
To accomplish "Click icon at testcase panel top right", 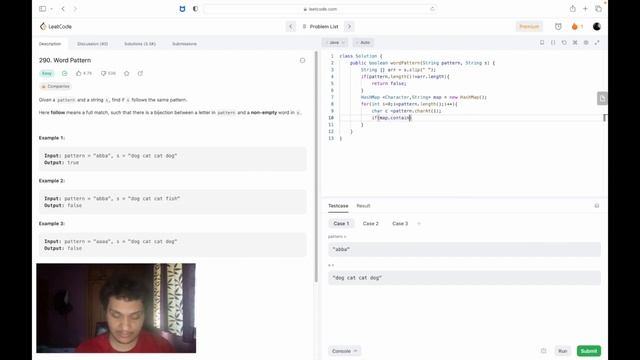I will 597,206.
